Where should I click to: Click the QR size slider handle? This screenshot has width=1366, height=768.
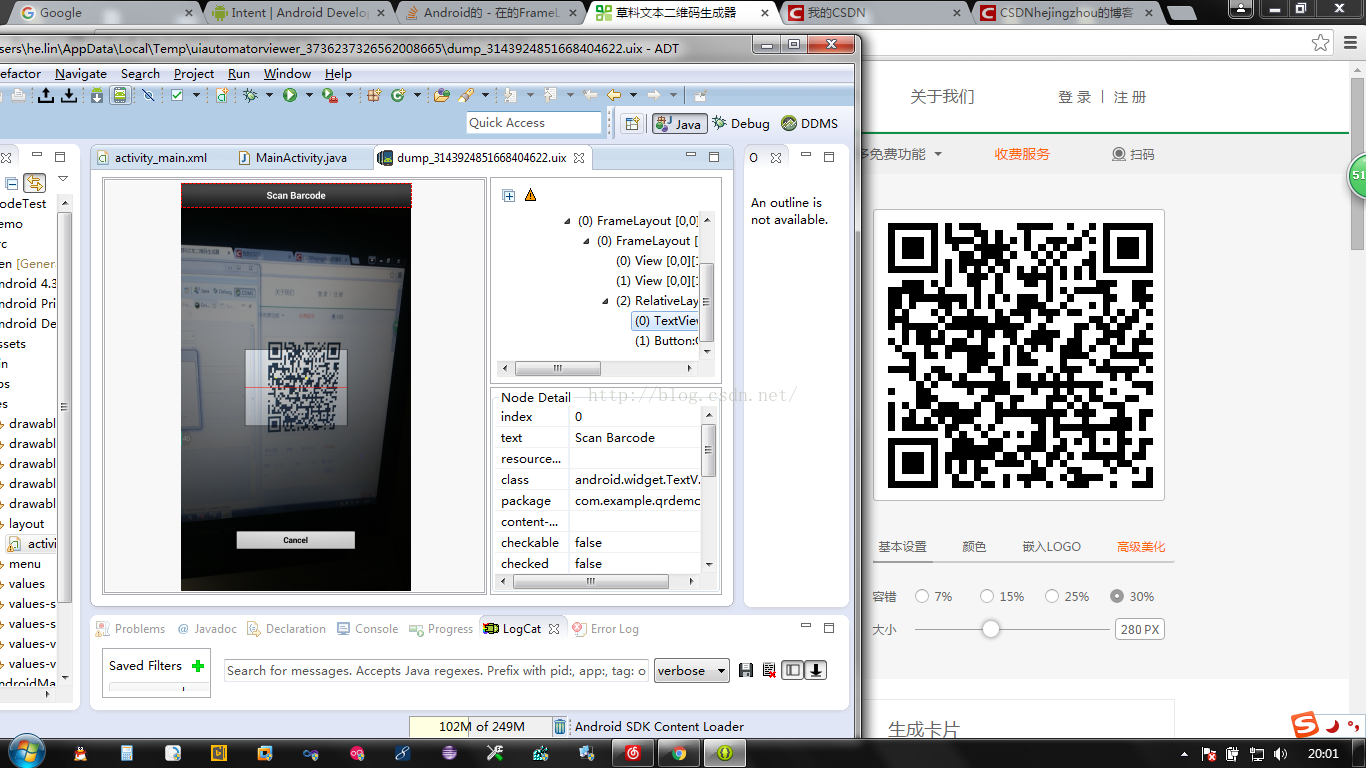[x=991, y=629]
